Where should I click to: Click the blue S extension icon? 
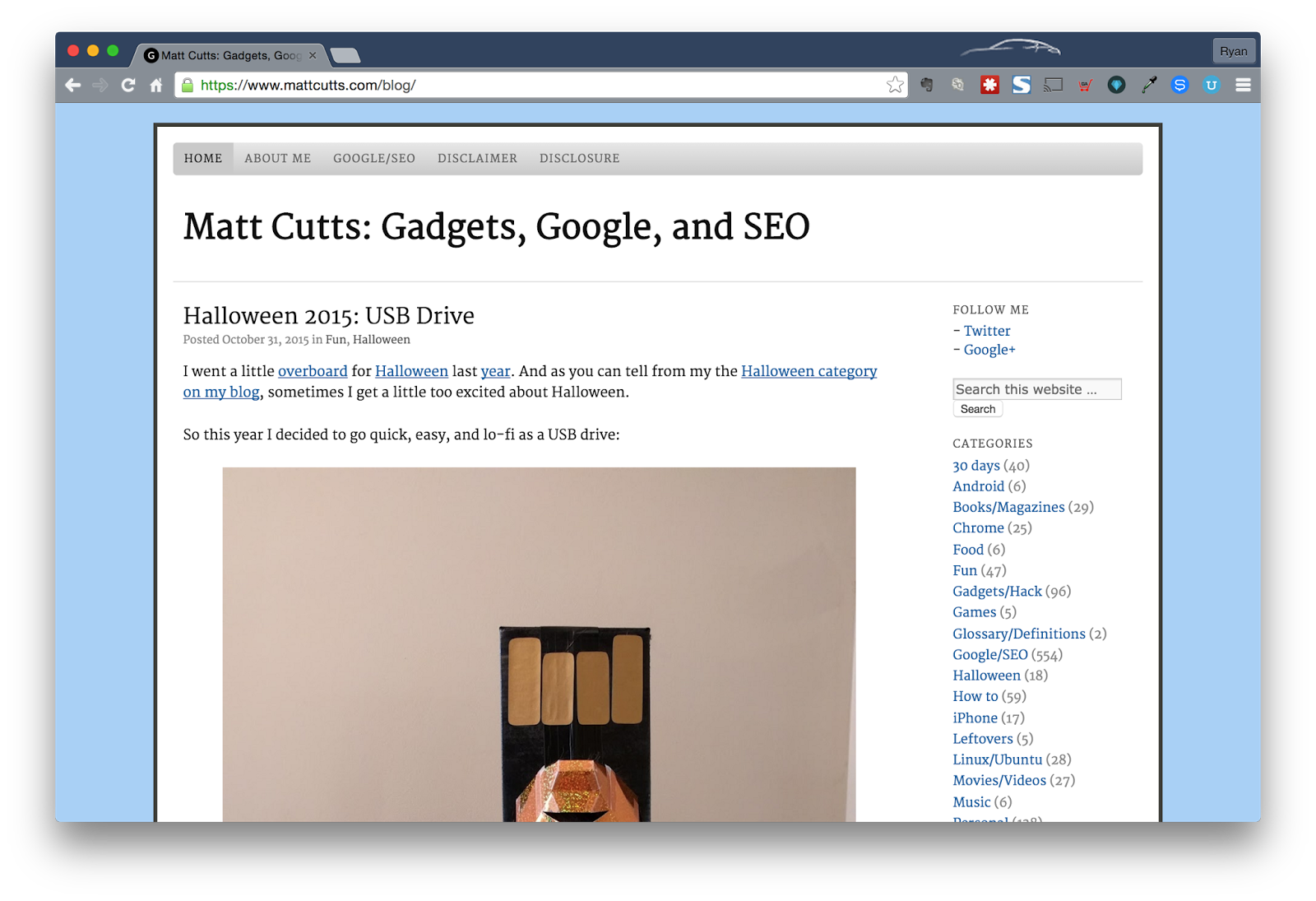(1022, 85)
